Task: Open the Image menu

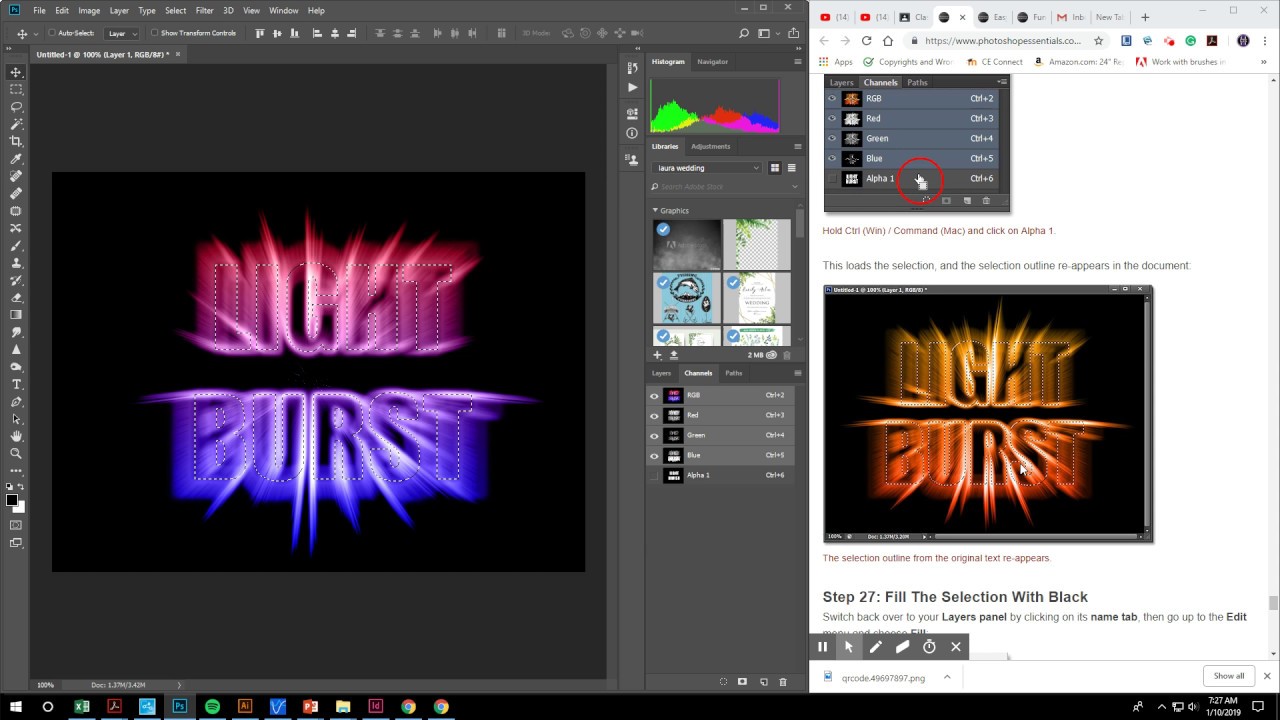Action: pos(89,10)
